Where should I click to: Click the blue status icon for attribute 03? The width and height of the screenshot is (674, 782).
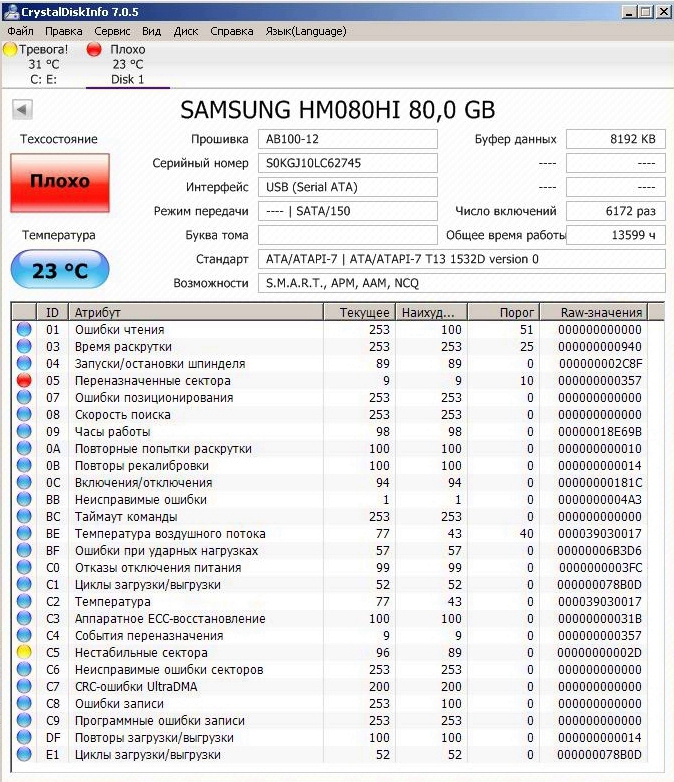coord(24,347)
